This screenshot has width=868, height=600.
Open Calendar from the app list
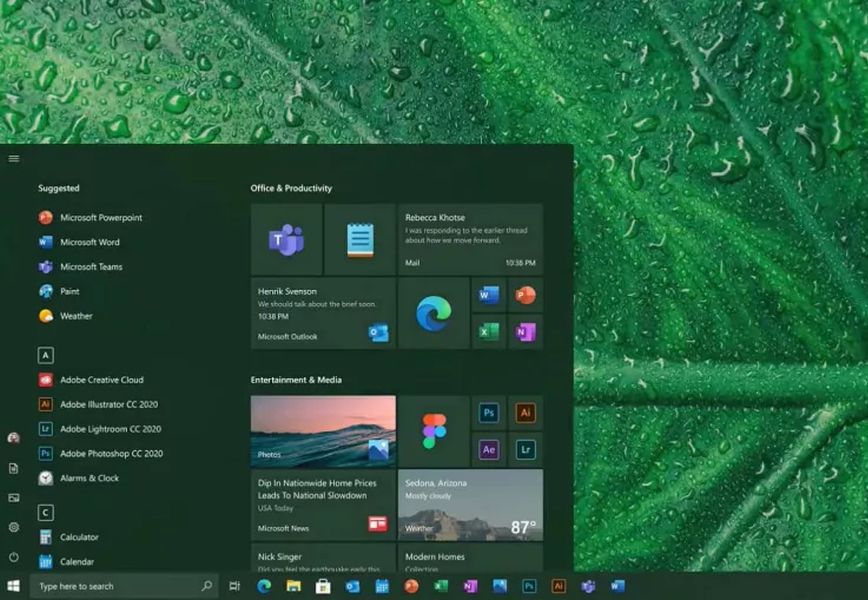[x=66, y=562]
